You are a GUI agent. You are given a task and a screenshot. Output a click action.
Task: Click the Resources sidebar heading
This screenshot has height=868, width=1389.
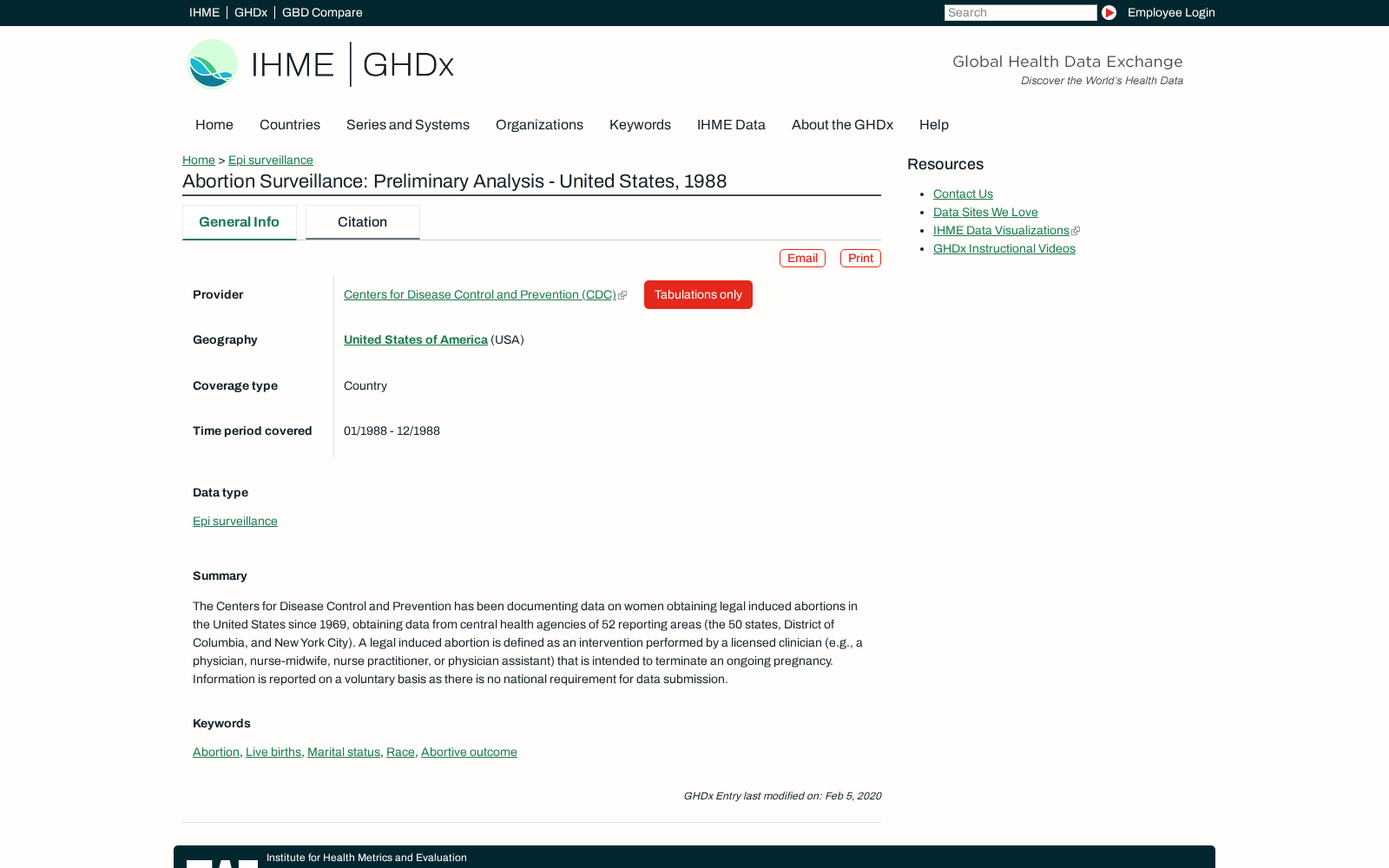coord(945,164)
